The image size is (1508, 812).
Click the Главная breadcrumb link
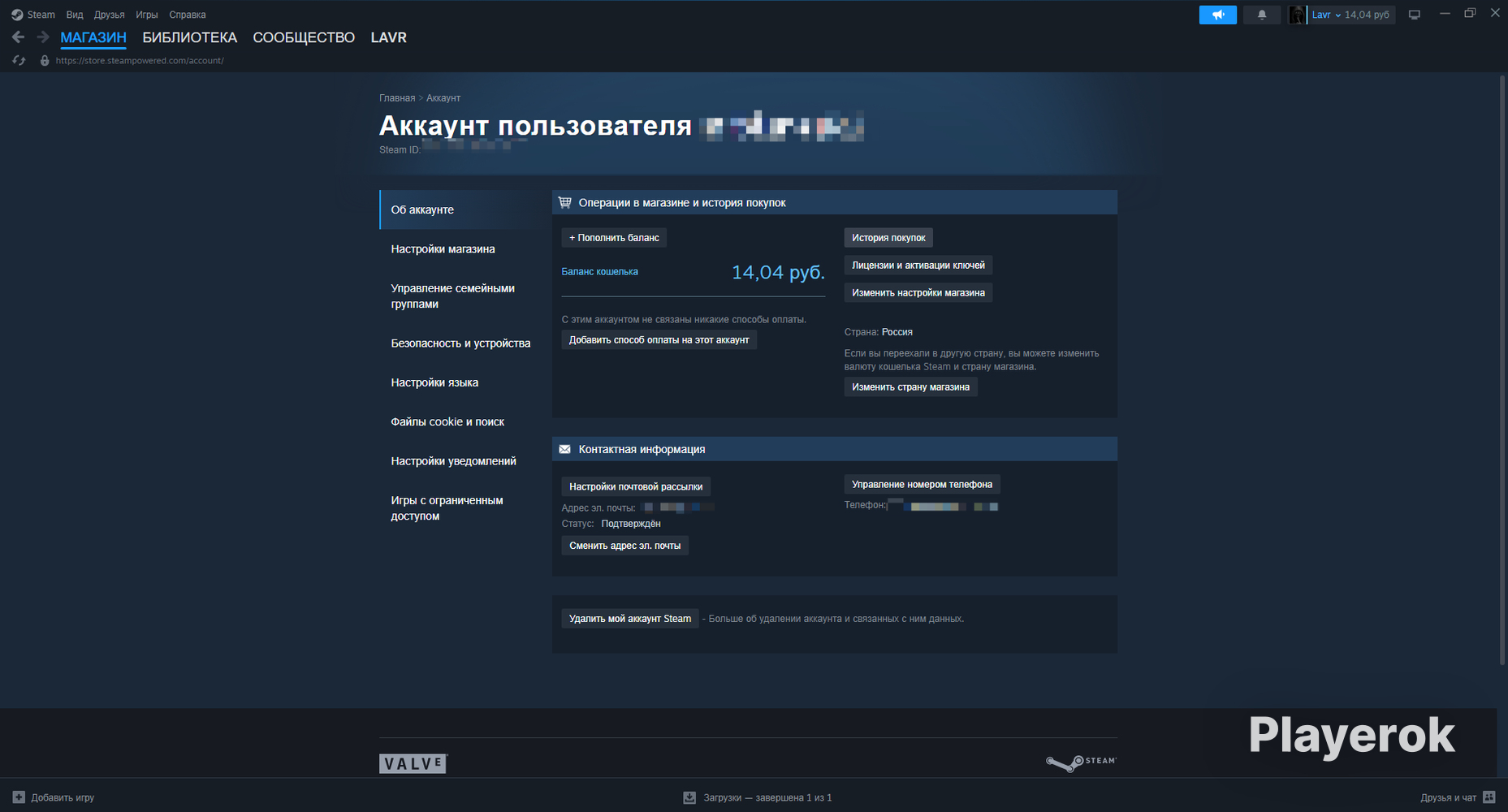tap(397, 98)
